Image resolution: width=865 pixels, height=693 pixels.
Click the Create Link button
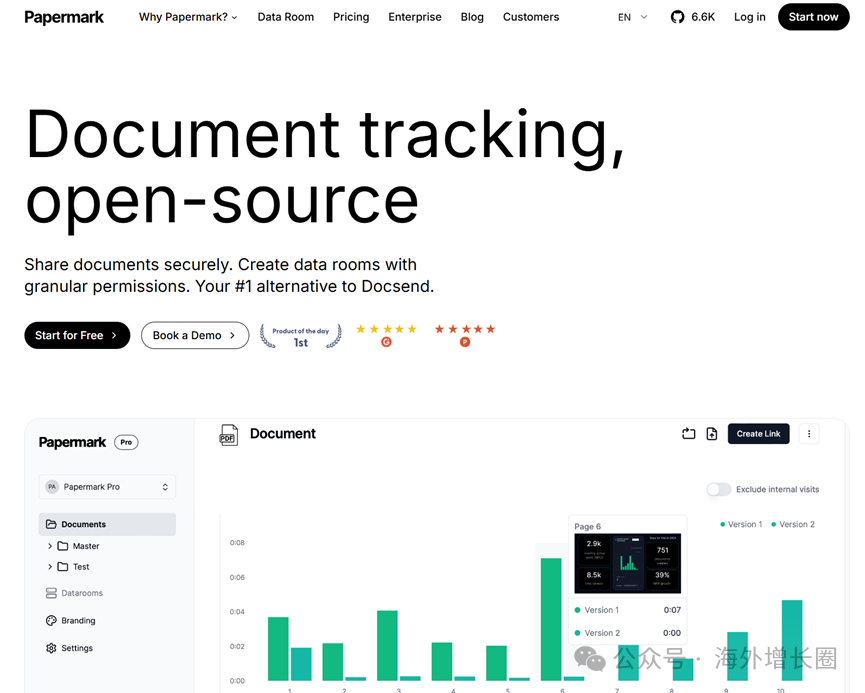click(x=759, y=434)
